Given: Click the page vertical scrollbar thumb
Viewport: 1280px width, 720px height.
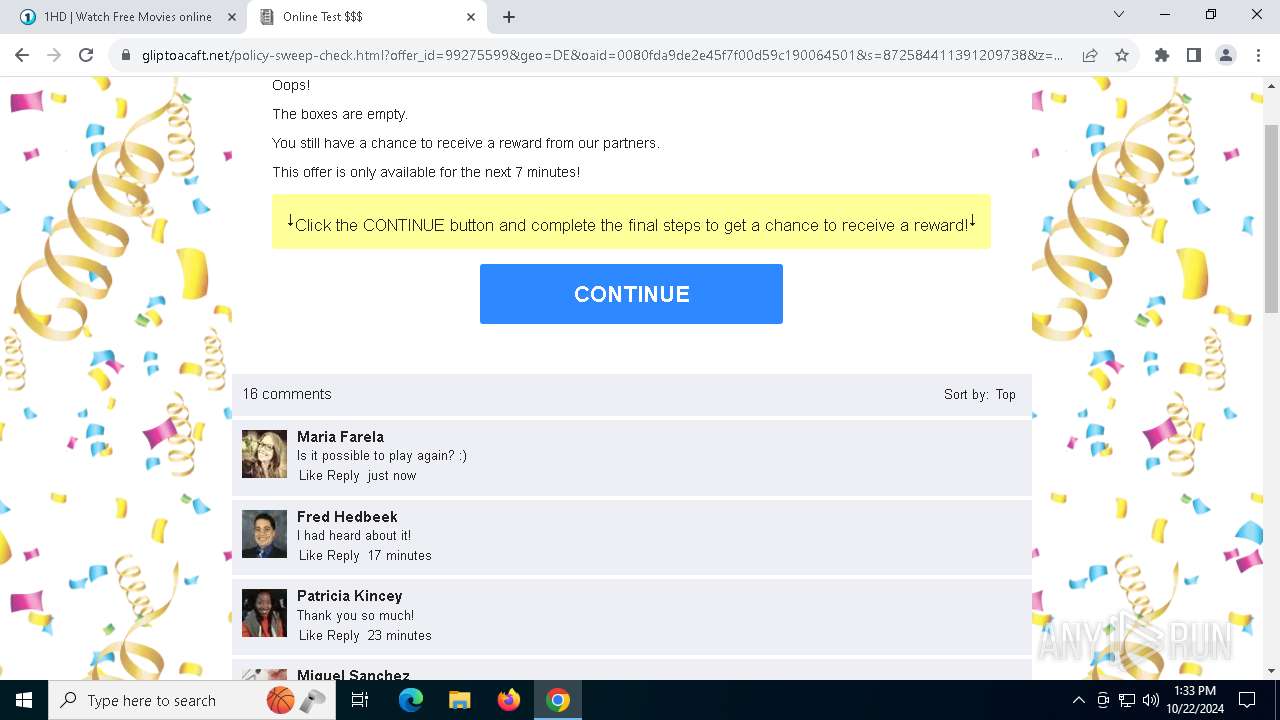Looking at the screenshot, I should [1271, 220].
